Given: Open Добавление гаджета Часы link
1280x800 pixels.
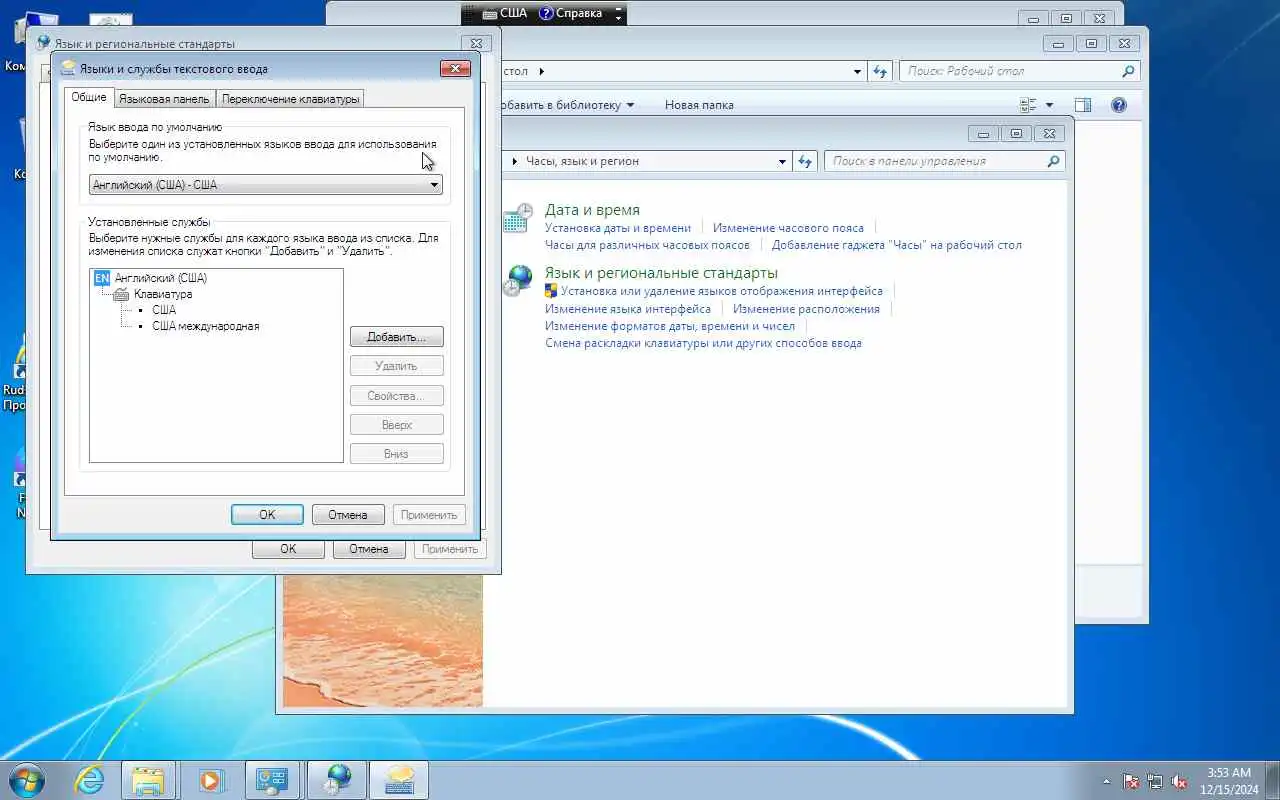Looking at the screenshot, I should pos(897,245).
